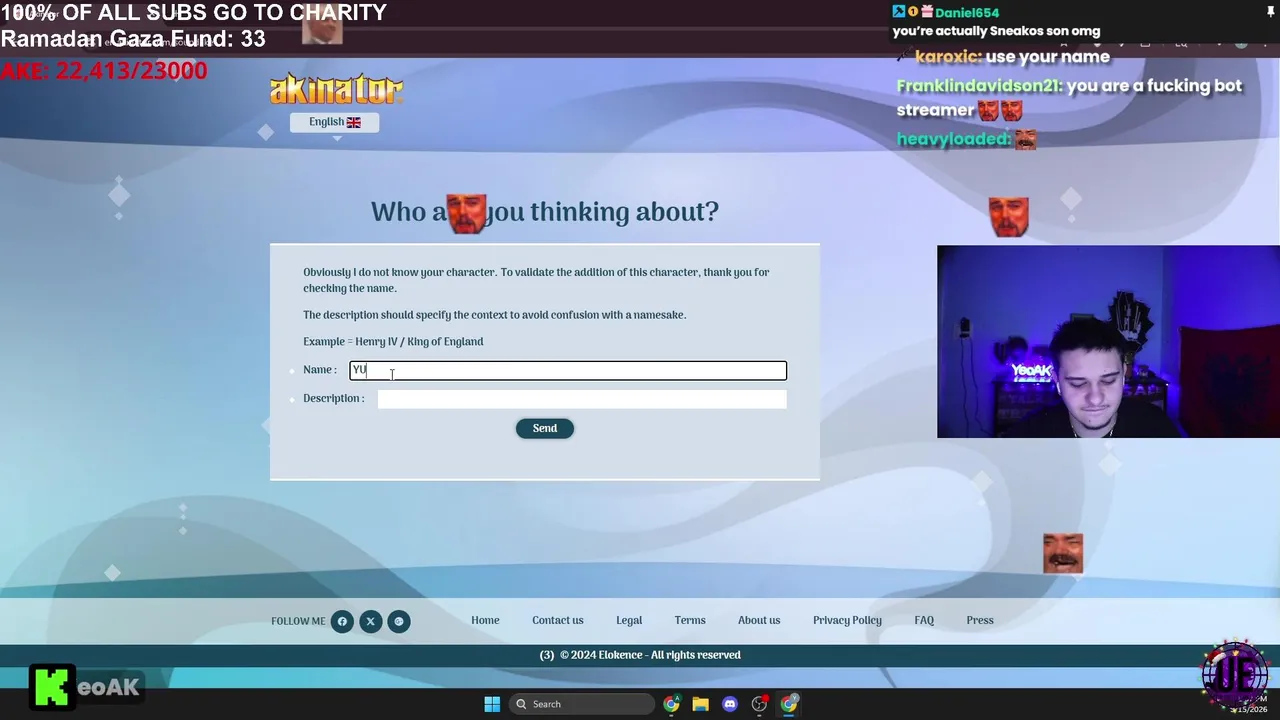Click the Akinator logo

click(x=336, y=89)
